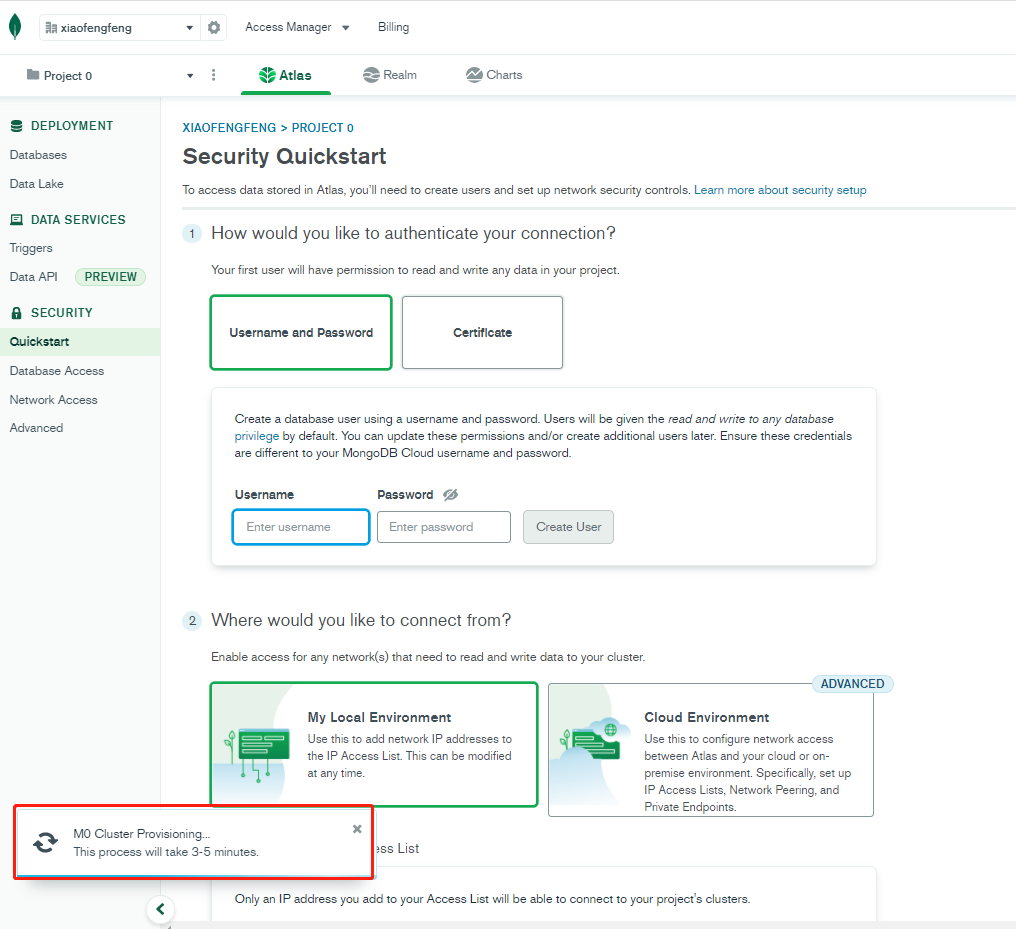This screenshot has height=929, width=1016.
Task: Open Databases in sidebar
Action: pos(38,155)
